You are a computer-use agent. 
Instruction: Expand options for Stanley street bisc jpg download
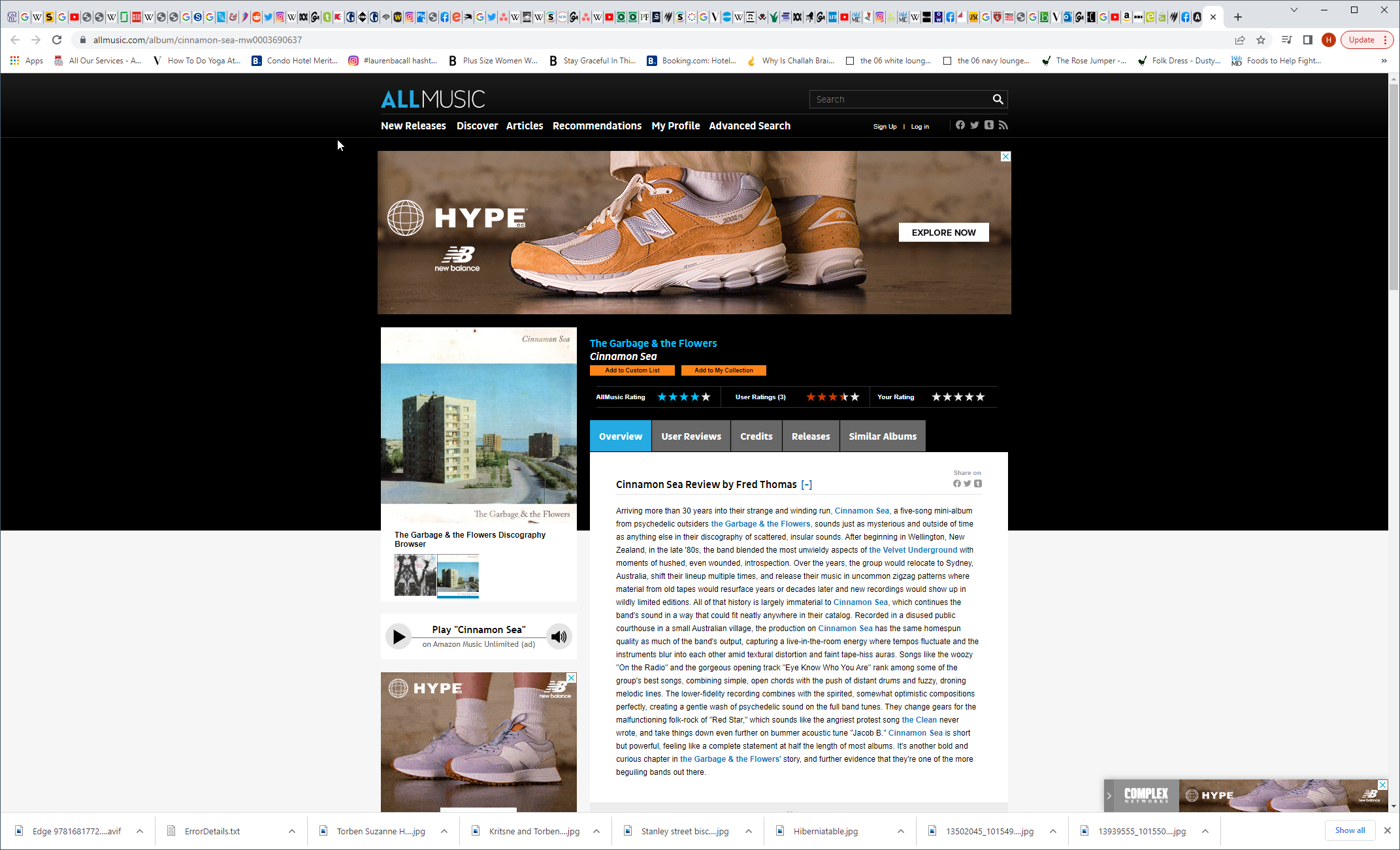click(x=749, y=831)
